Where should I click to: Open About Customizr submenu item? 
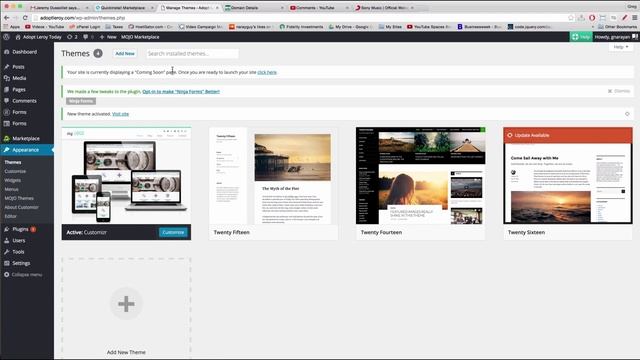click(x=22, y=207)
